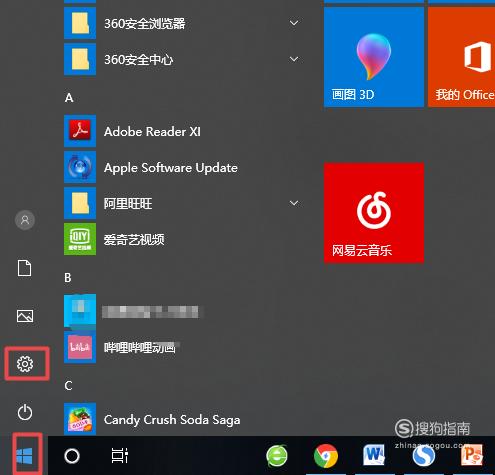
Task: Click the bilibili pink app icon
Action: [x=80, y=347]
